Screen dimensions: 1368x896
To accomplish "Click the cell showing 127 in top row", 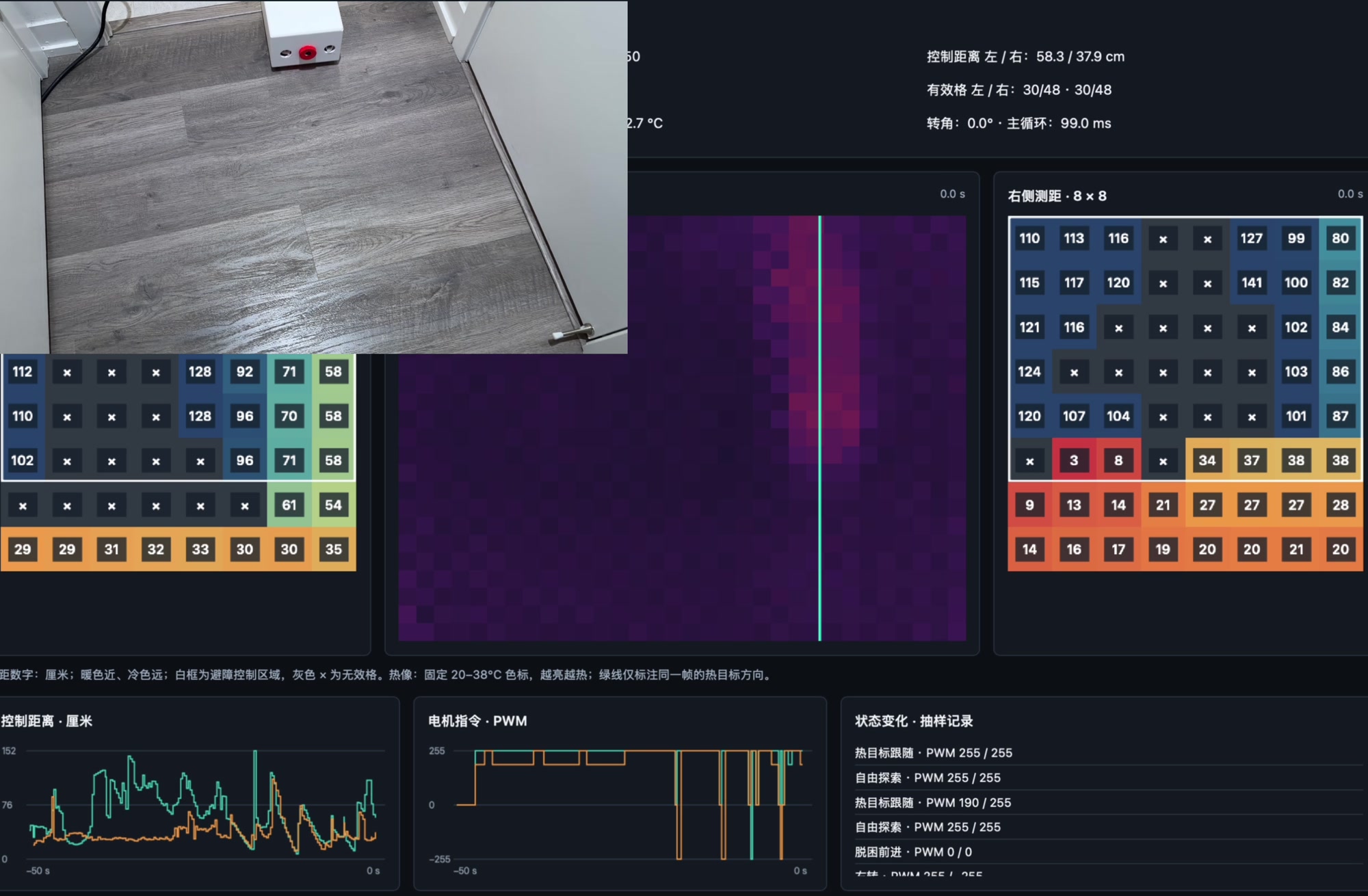I will pos(1252,238).
